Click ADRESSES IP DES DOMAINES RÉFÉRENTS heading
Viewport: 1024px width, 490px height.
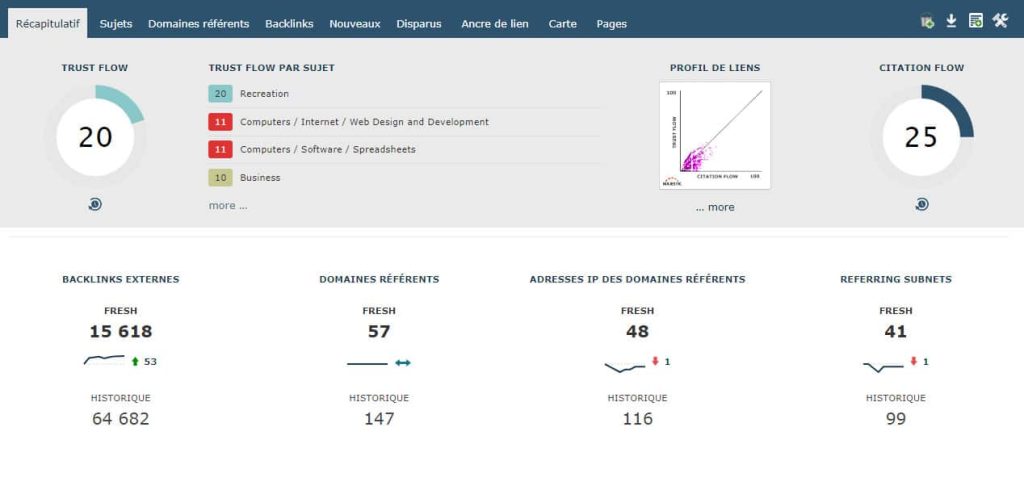click(x=637, y=280)
